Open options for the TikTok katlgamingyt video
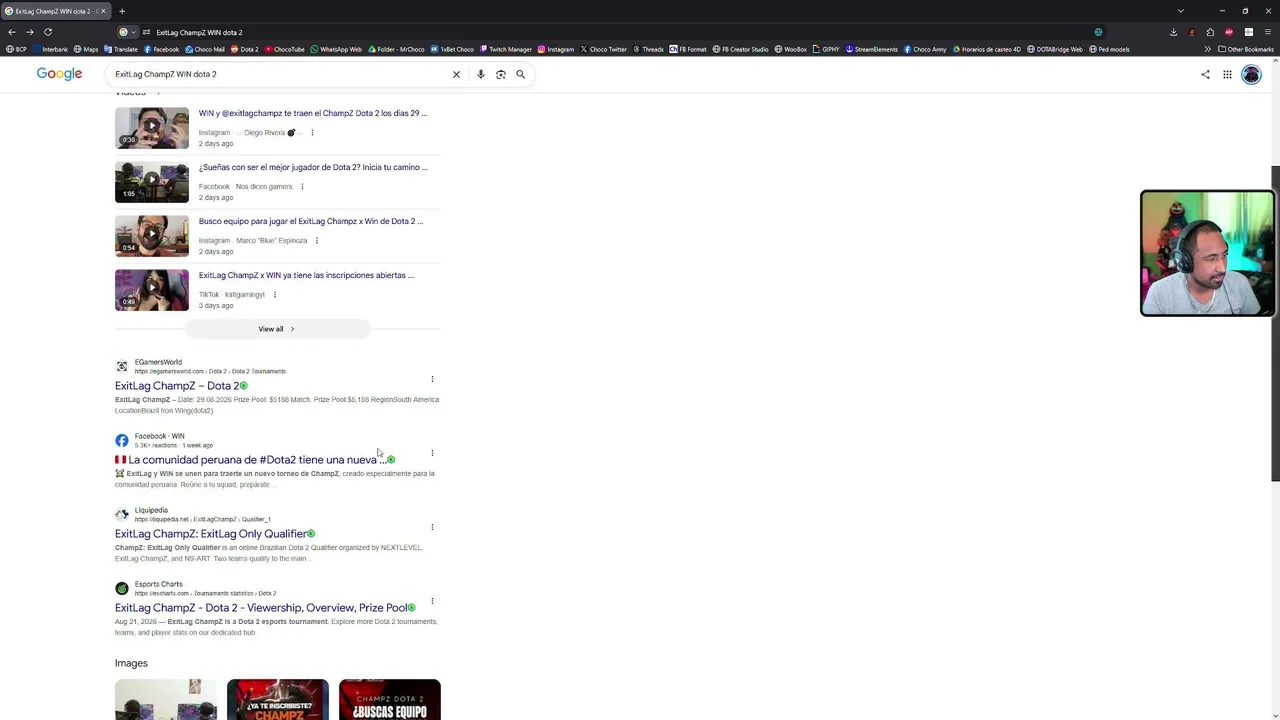This screenshot has width=1280, height=720. click(x=275, y=295)
